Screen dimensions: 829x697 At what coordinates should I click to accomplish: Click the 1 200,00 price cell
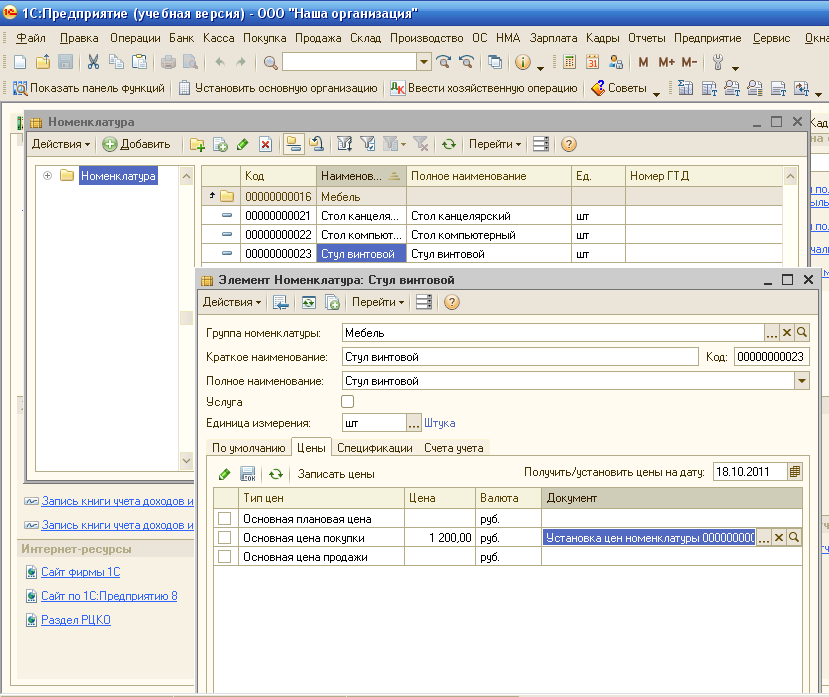point(440,538)
